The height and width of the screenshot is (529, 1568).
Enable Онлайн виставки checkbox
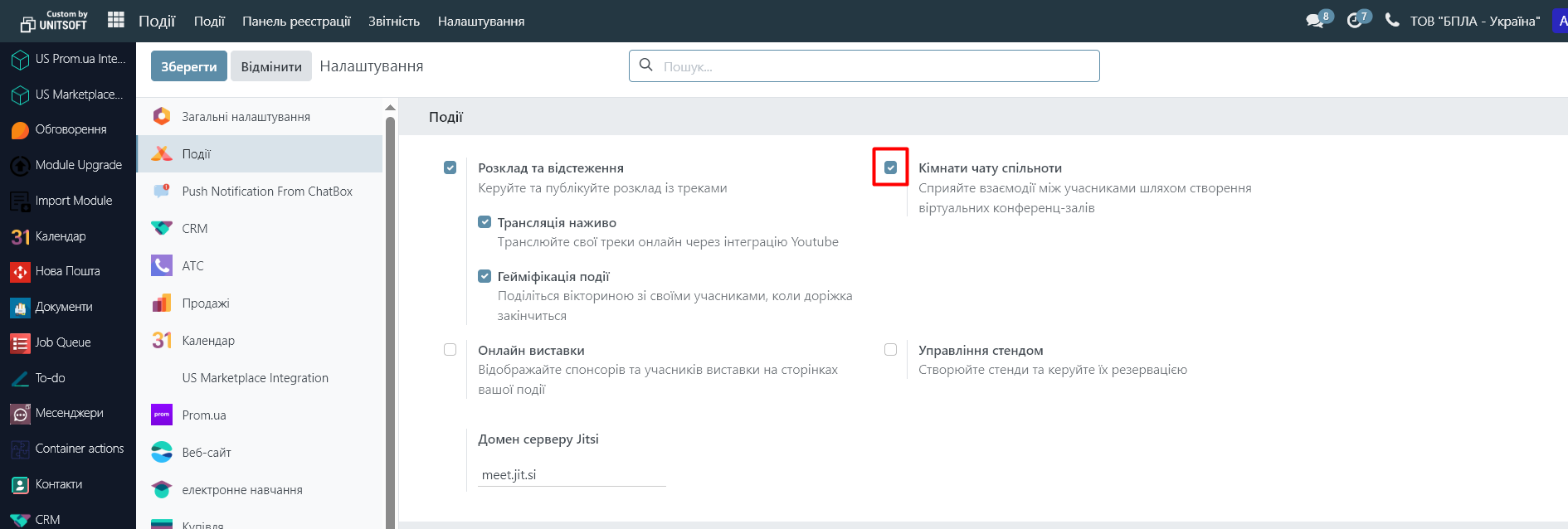[x=450, y=350]
